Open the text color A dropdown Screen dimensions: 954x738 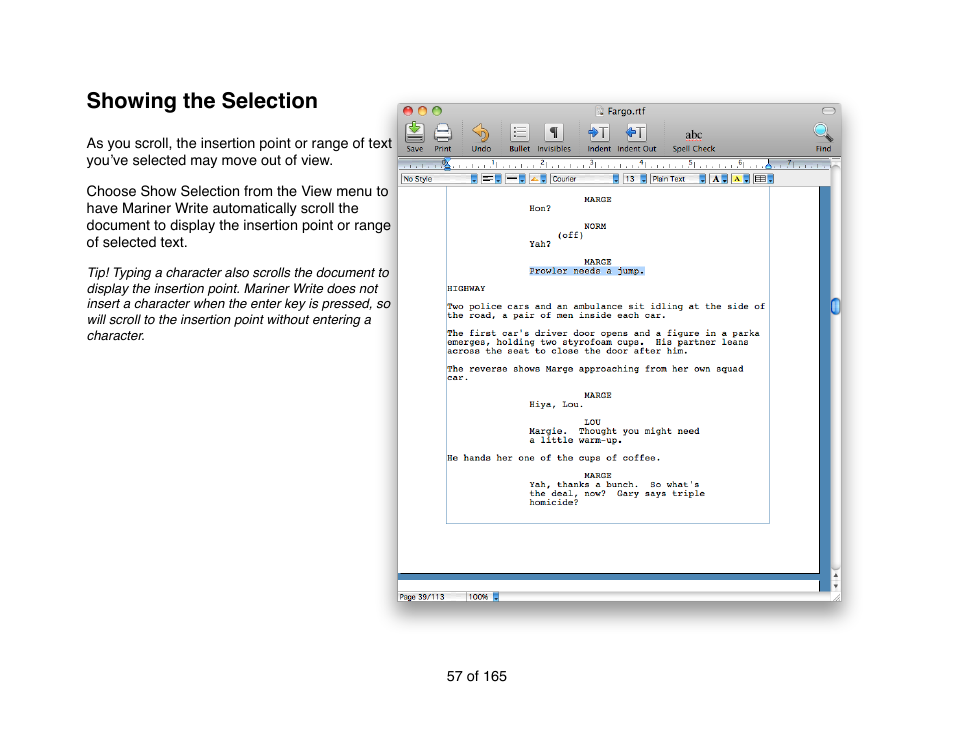click(719, 179)
